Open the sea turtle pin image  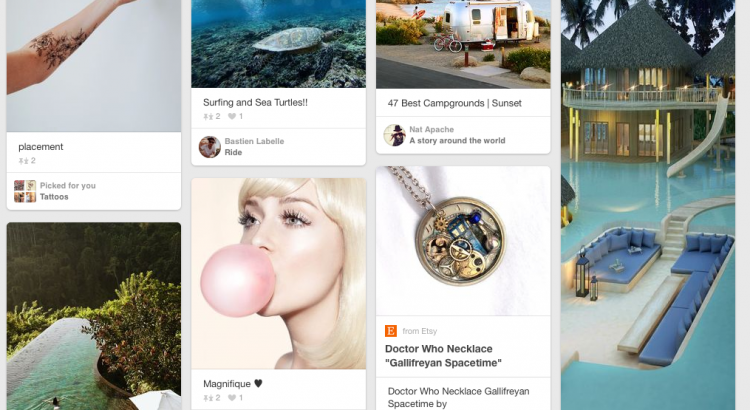coord(278,44)
